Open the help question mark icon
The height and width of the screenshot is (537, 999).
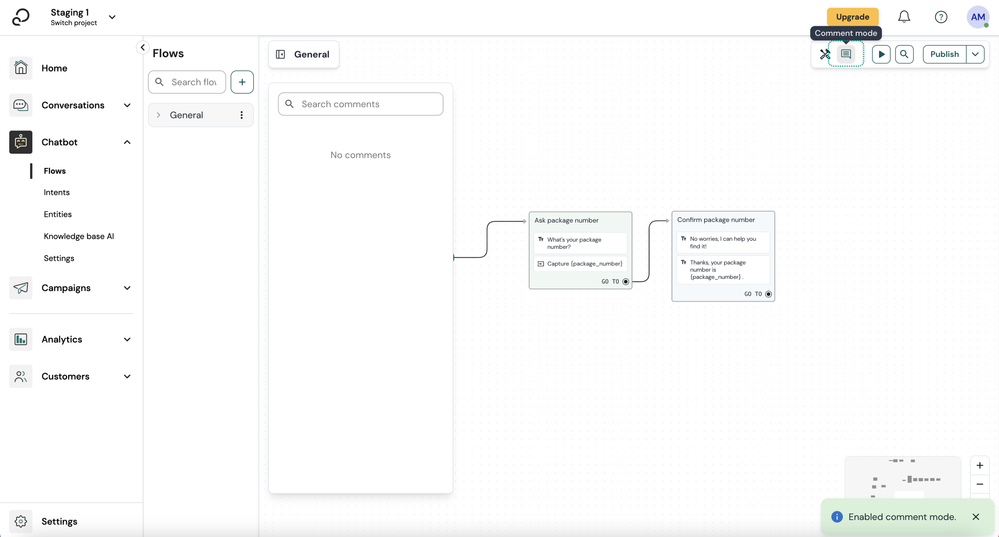click(x=941, y=17)
